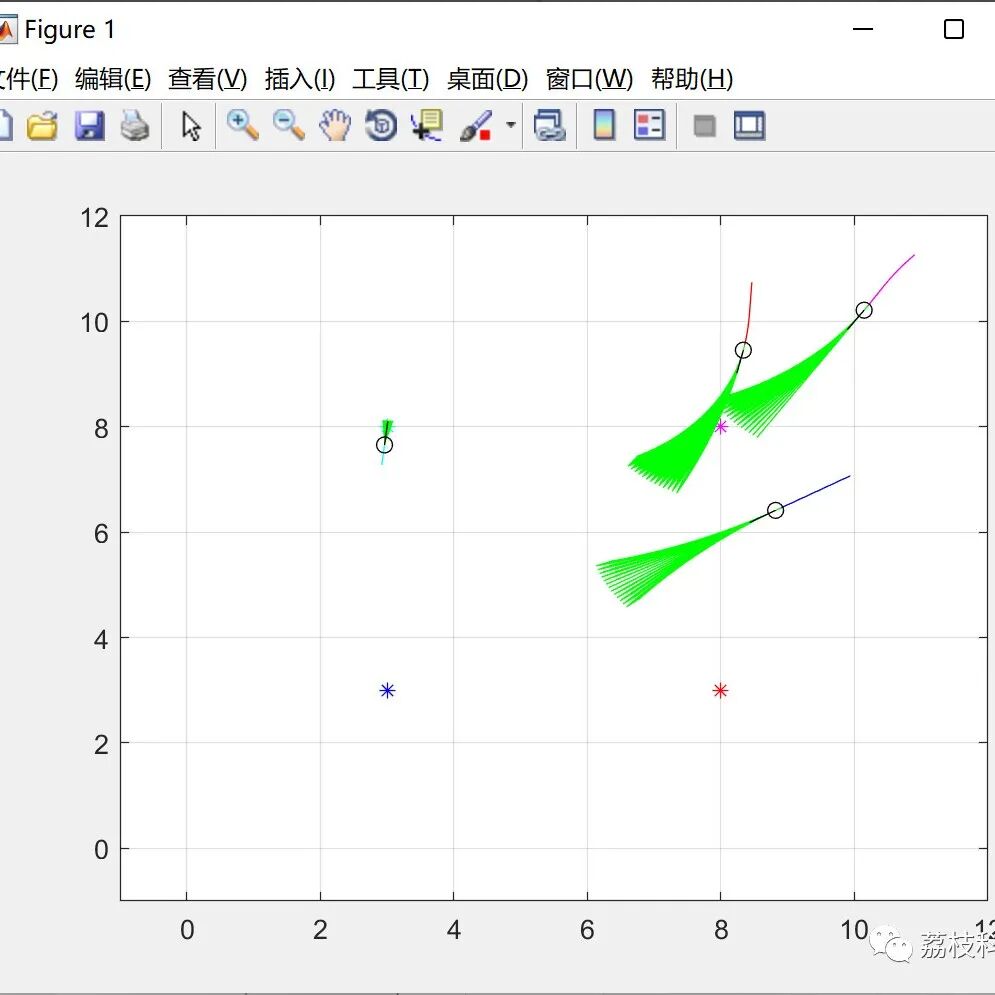Image resolution: width=995 pixels, height=995 pixels.
Task: Open the 插入(I) menu
Action: pyautogui.click(x=300, y=79)
